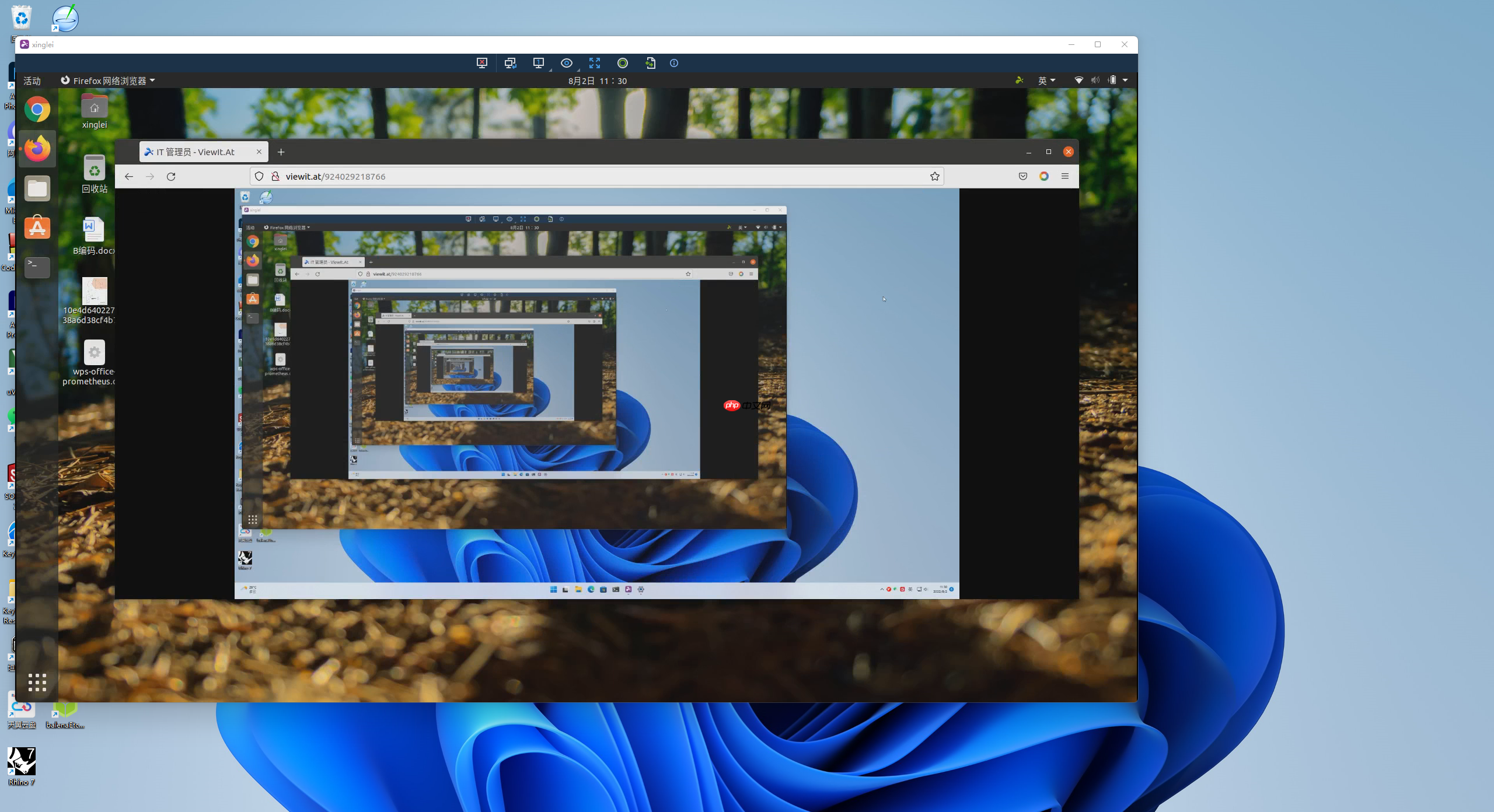Viewport: 1494px width, 812px height.
Task: Open the 活动 activities menu
Action: (32, 80)
